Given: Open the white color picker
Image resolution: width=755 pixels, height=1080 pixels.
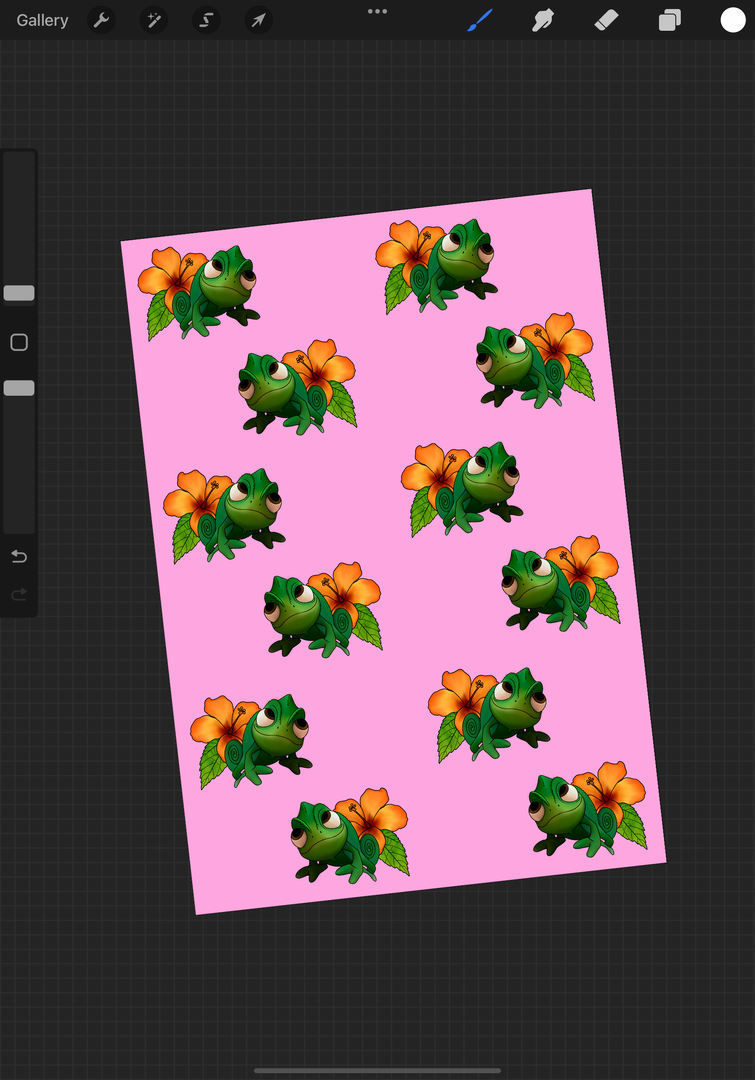Looking at the screenshot, I should 733,21.
